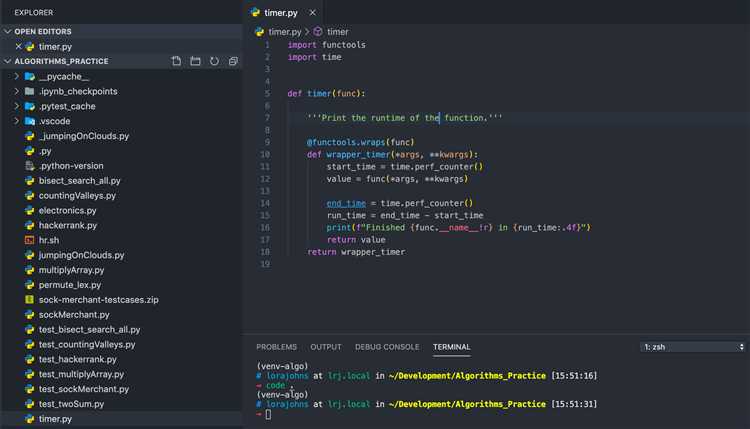Open the terminal selector dropdown 1: zsh
750x429 pixels.
693,347
